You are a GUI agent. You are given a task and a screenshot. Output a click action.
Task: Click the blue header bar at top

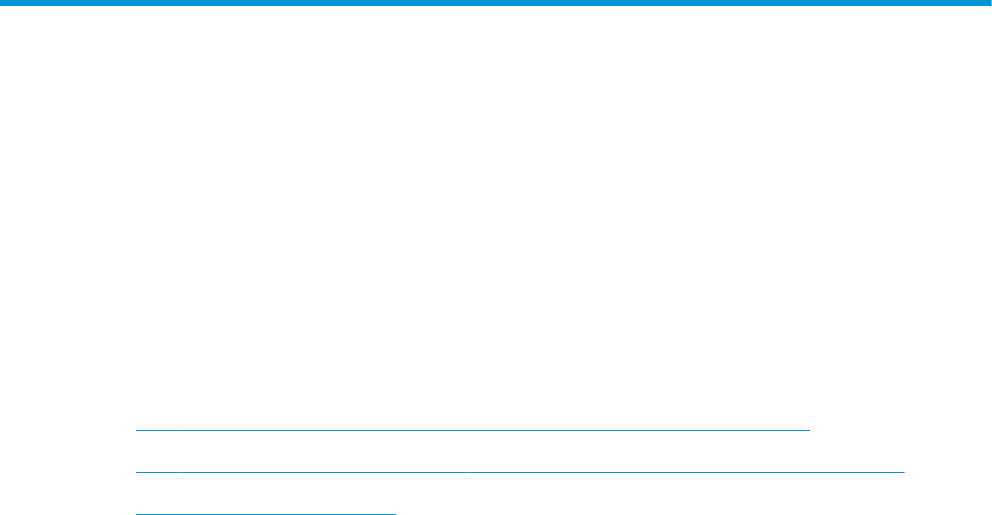click(496, 3)
